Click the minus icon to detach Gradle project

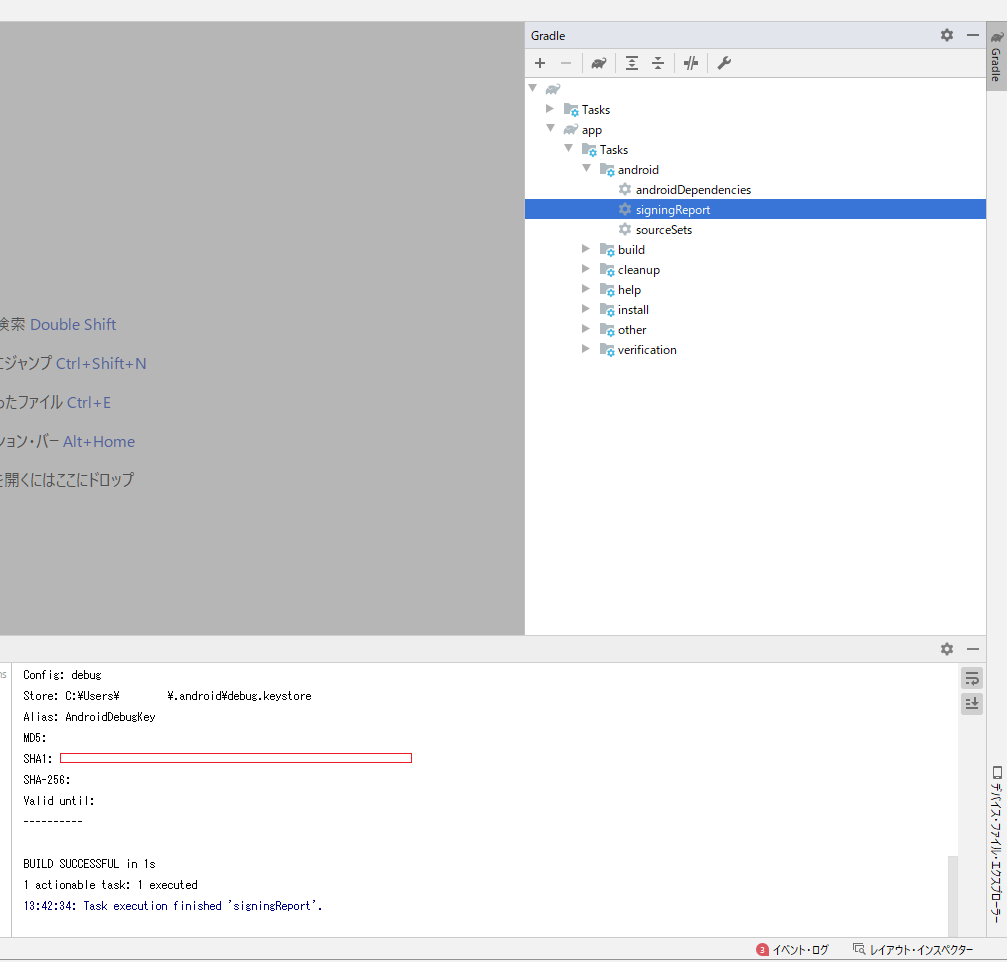tap(566, 63)
